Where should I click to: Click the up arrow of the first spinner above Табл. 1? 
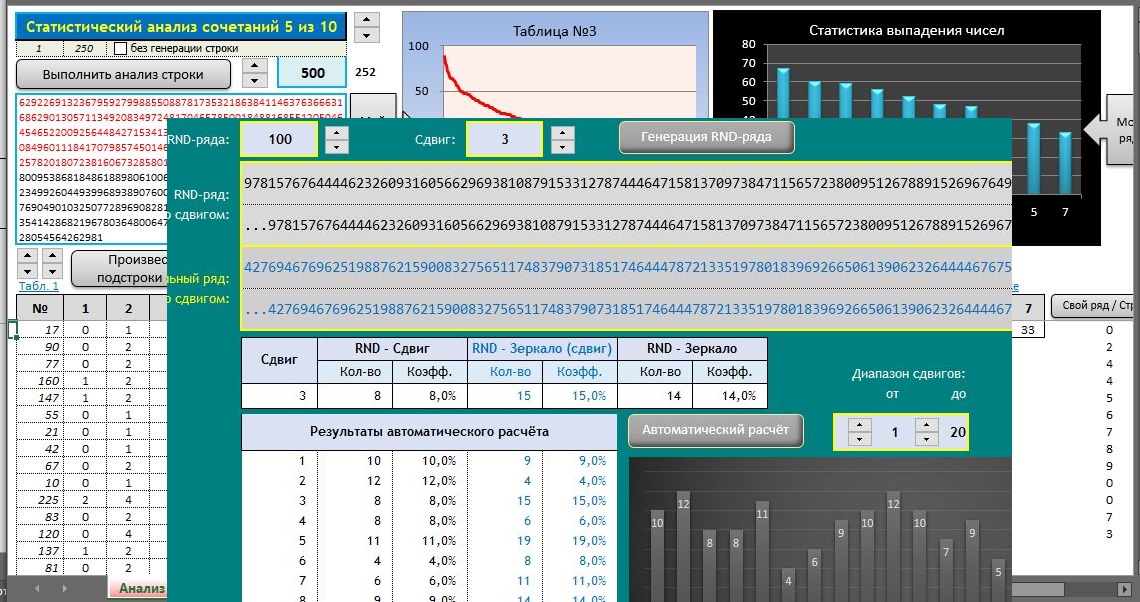(28, 256)
